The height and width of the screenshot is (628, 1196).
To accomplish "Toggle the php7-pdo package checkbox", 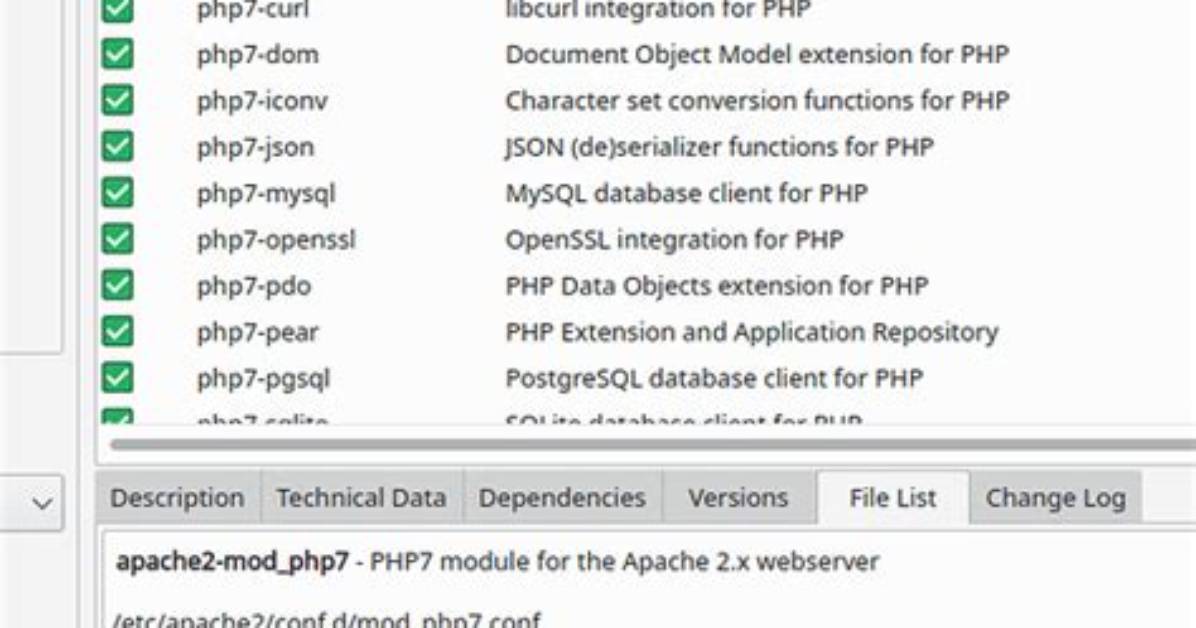I will point(117,285).
